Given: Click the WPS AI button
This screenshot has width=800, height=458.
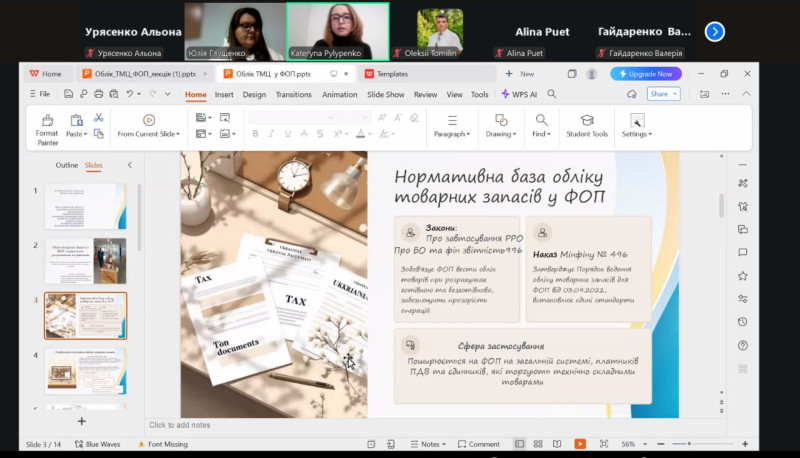Looking at the screenshot, I should [520, 94].
